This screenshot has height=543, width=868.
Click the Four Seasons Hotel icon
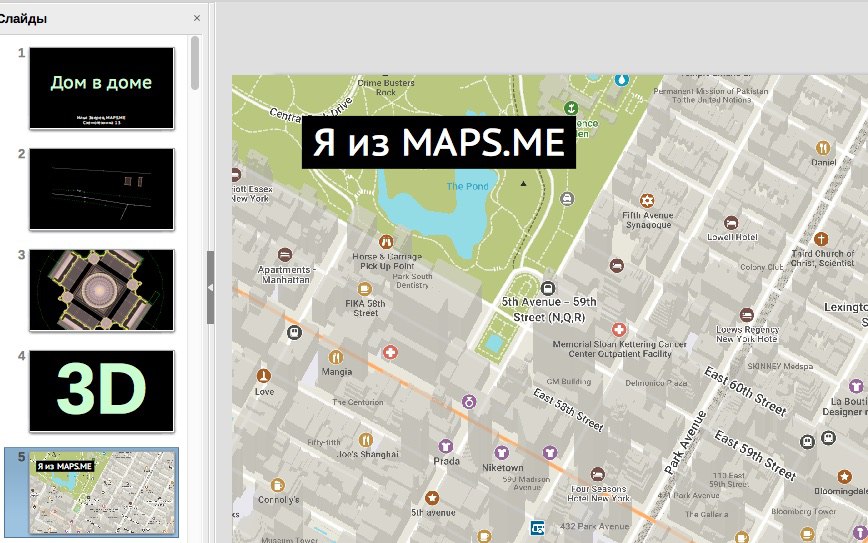coord(597,474)
